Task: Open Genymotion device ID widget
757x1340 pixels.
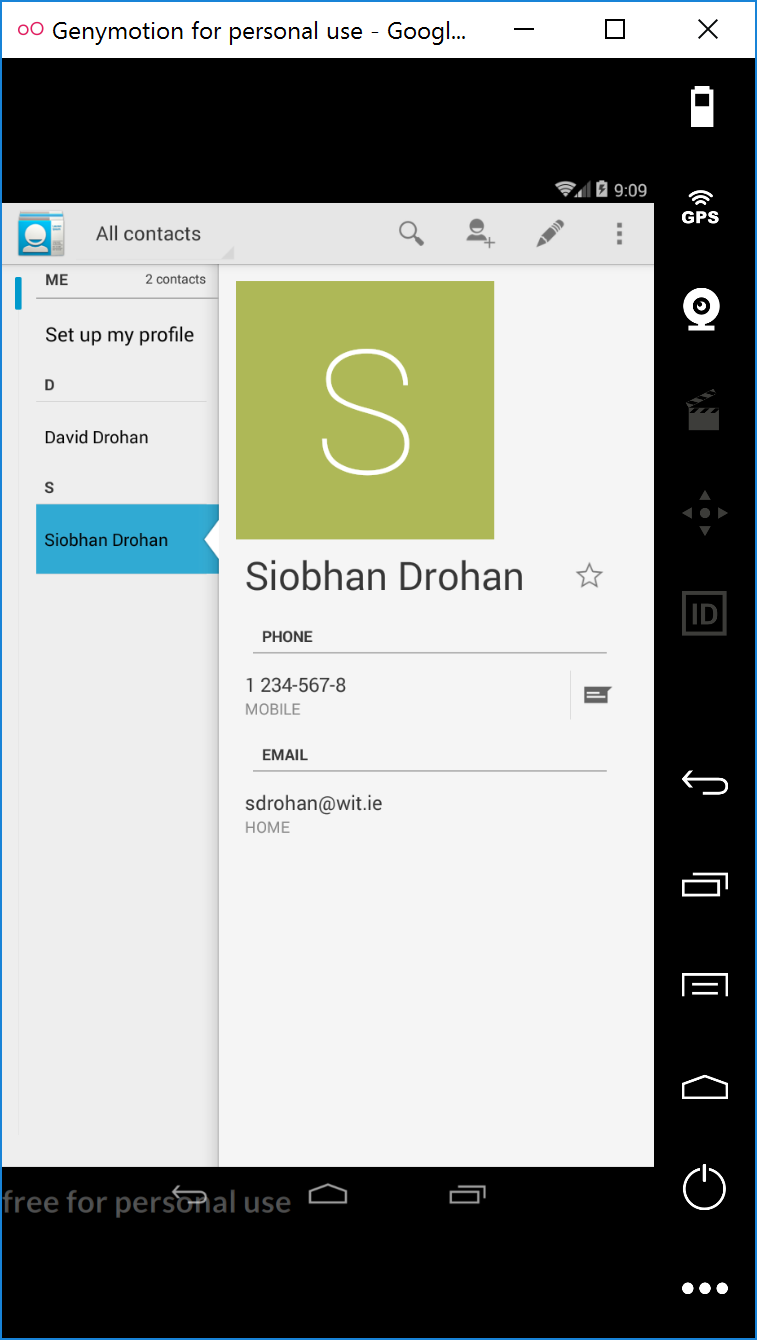Action: tap(704, 614)
